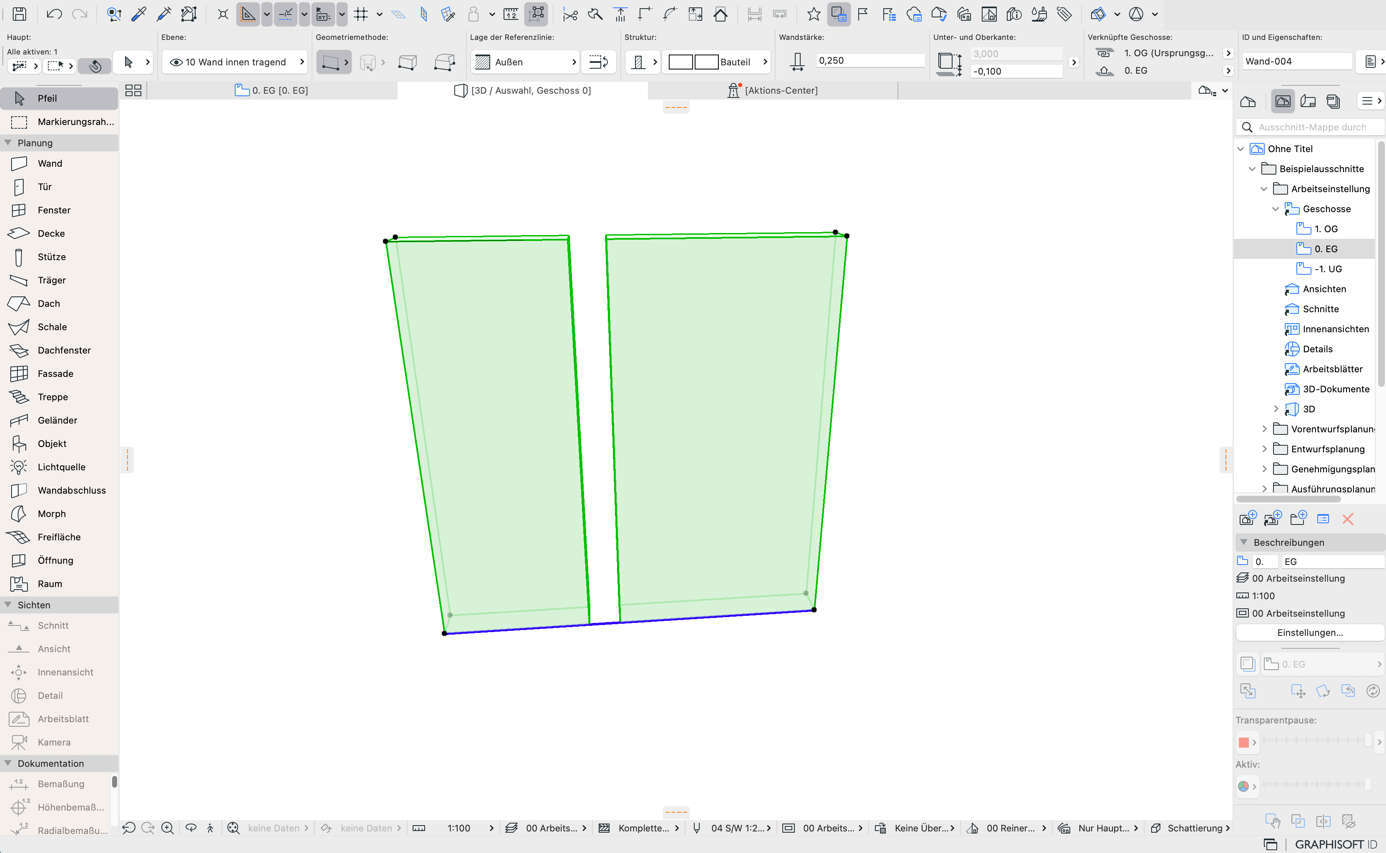Screen dimensions: 1386x853
Task: Click the red Transparentpause color swatch
Action: pos(1244,742)
